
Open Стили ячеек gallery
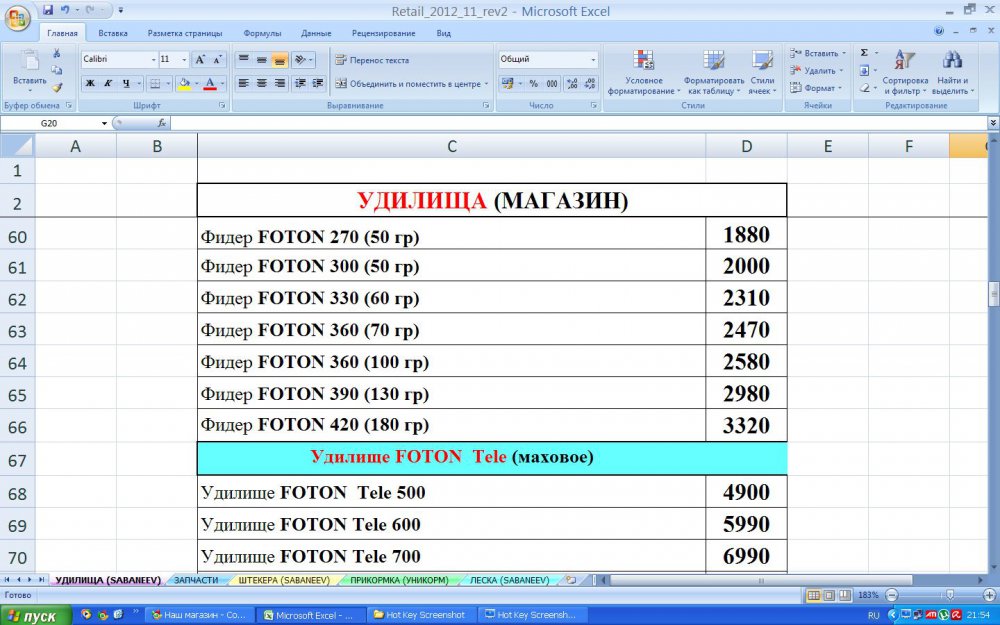pyautogui.click(x=762, y=72)
